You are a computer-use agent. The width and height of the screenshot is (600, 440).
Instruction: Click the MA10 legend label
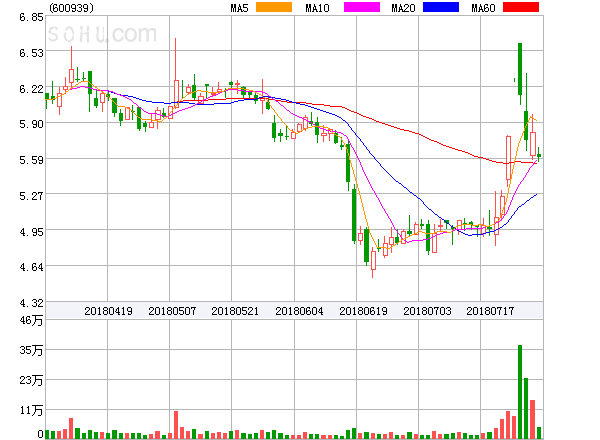317,8
